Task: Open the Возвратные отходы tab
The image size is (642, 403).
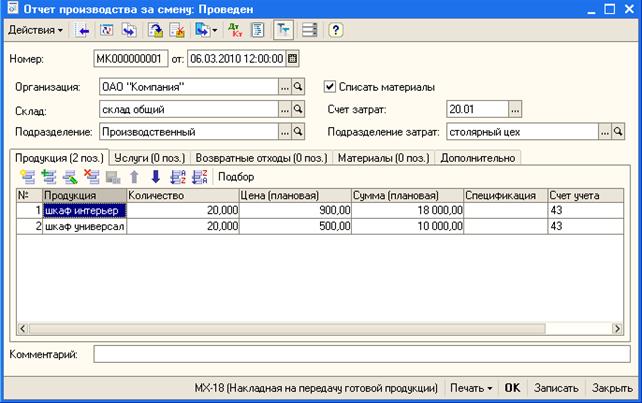Action: coord(260,157)
